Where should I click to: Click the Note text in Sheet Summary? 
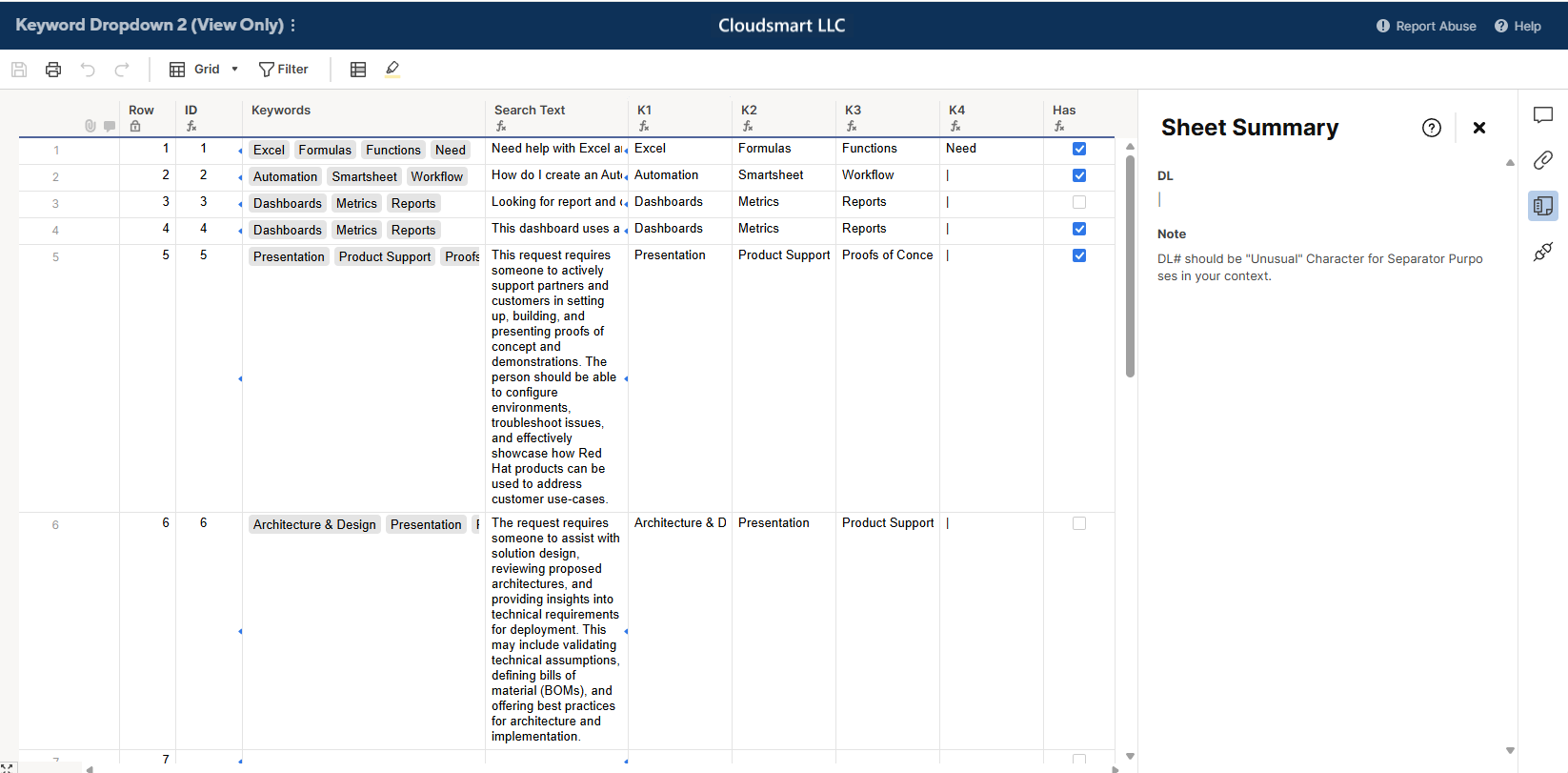pos(1320,267)
